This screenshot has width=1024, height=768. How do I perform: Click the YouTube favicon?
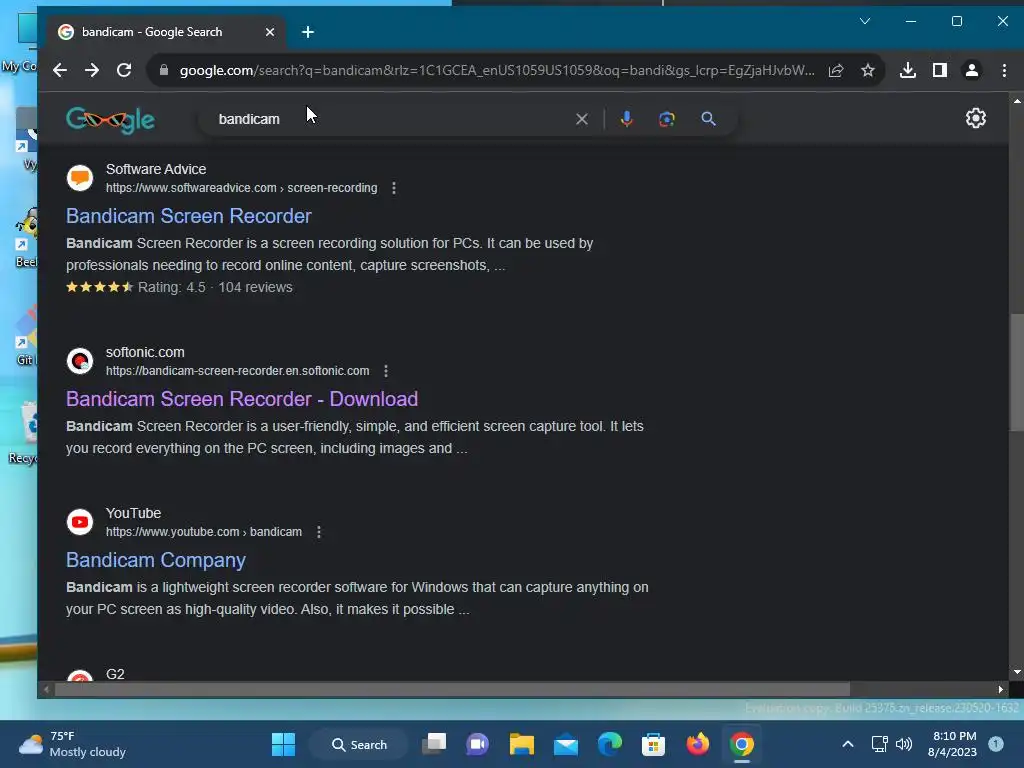coord(80,522)
